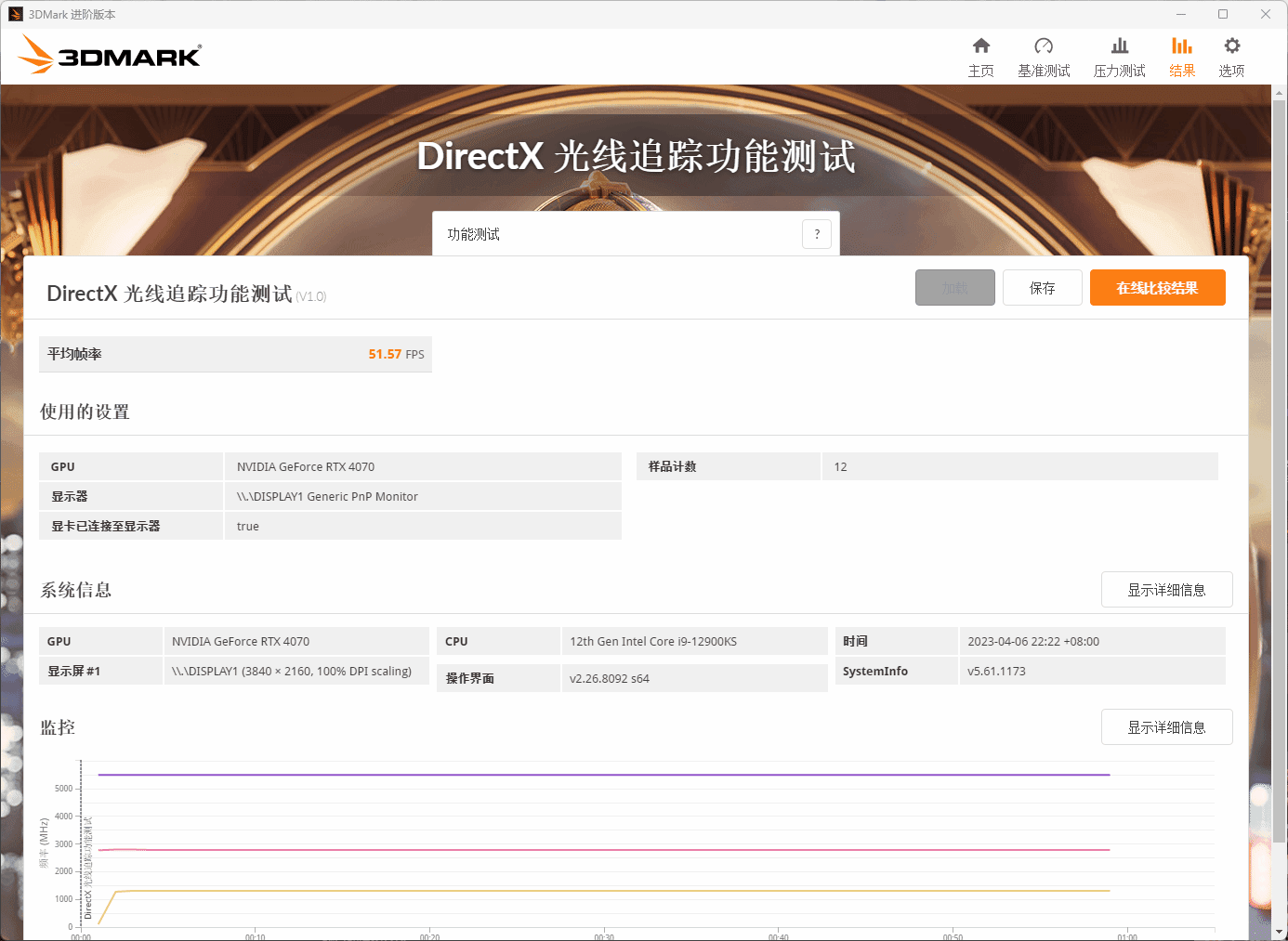Click the greyed 加载 load button
The width and height of the screenshot is (1288, 941).
pos(955,288)
